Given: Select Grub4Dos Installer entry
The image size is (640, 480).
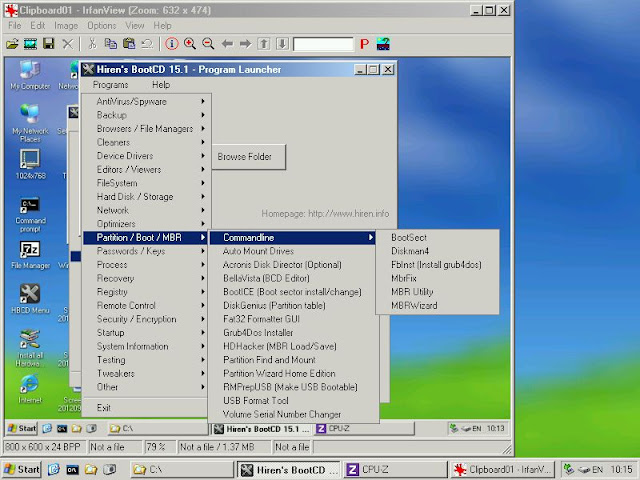Looking at the screenshot, I should point(293,333).
